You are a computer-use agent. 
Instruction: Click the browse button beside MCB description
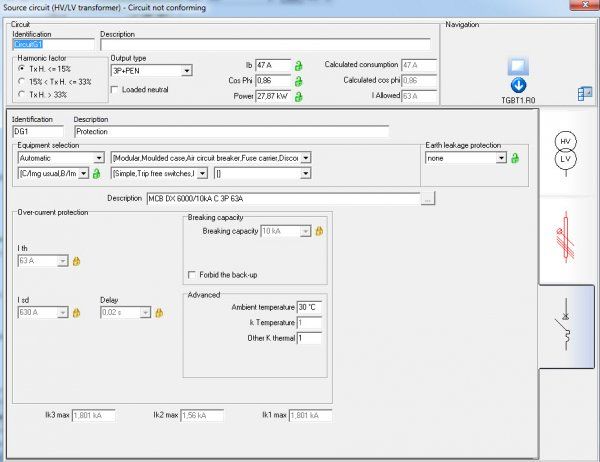(428, 199)
